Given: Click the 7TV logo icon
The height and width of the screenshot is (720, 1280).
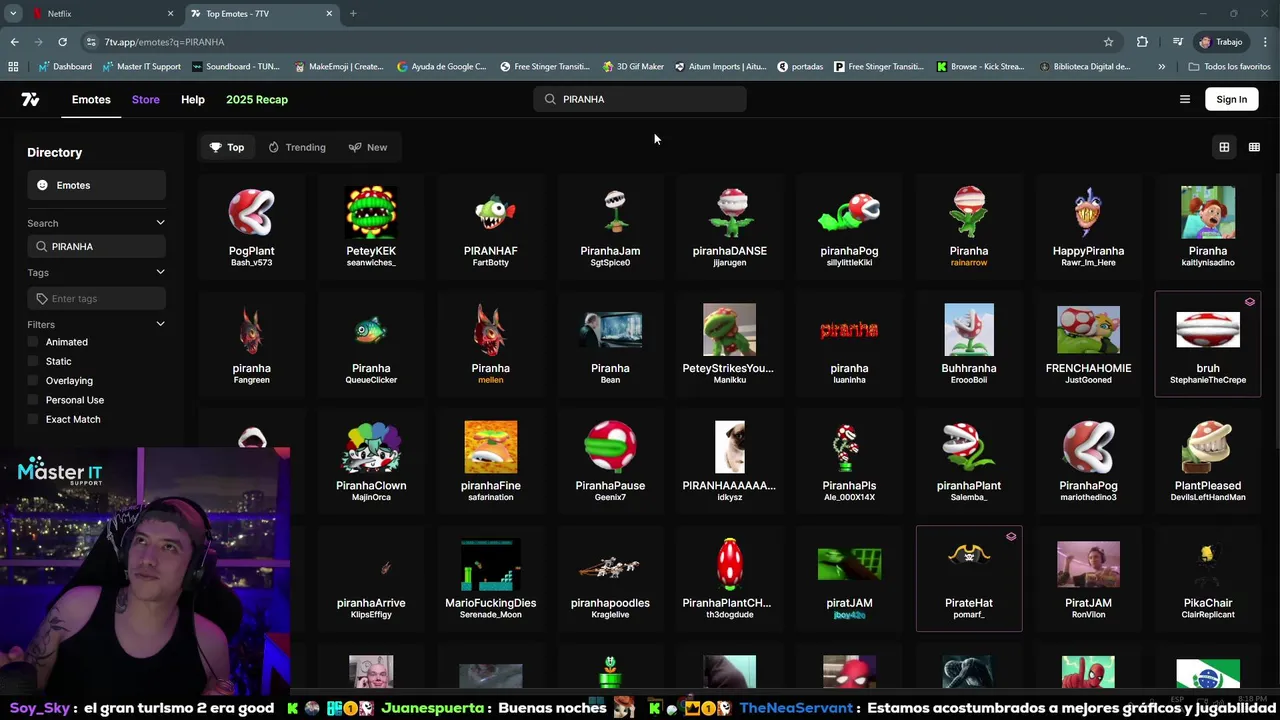Looking at the screenshot, I should click(30, 99).
